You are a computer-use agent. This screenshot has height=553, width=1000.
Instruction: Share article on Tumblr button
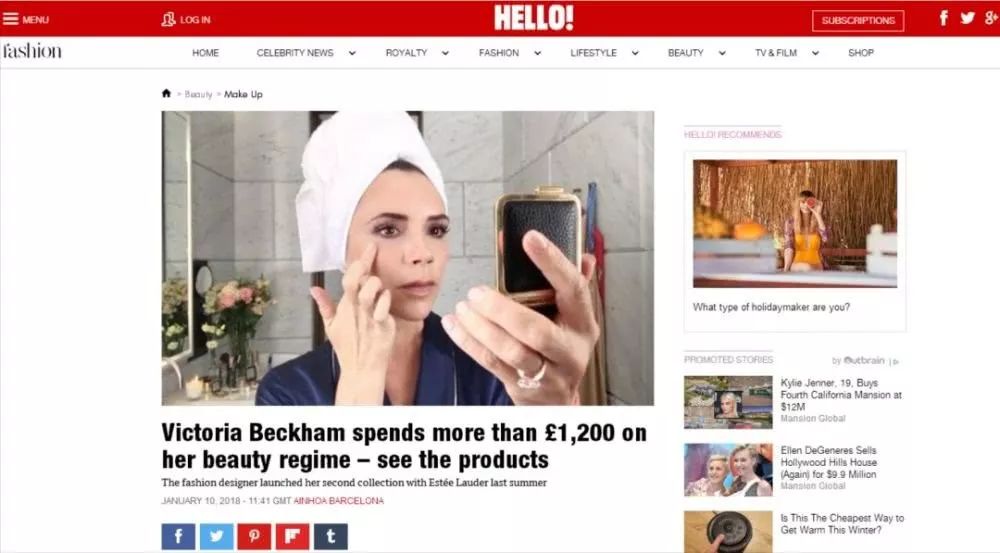(x=331, y=536)
